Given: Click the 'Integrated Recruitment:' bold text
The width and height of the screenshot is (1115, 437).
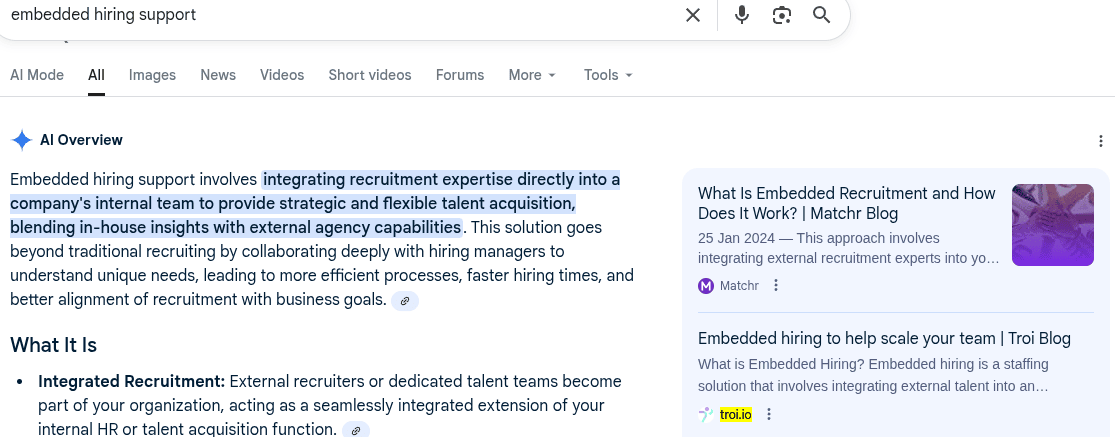Looking at the screenshot, I should [132, 382].
